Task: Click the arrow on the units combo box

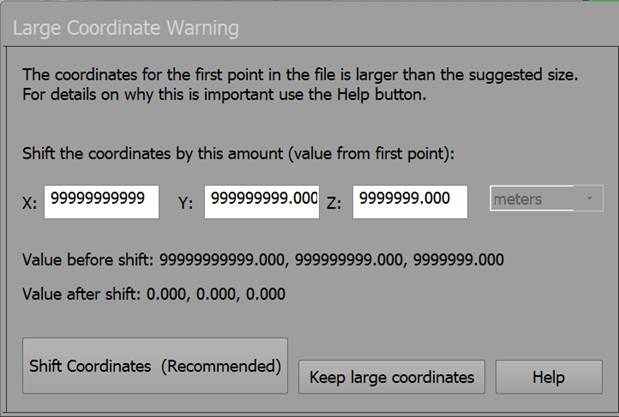Action: click(x=590, y=200)
